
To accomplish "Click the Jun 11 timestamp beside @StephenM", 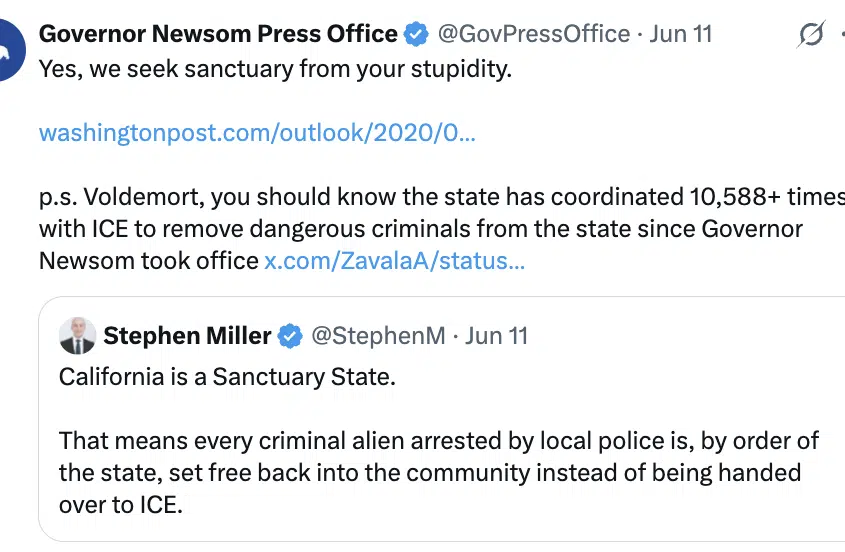I will (496, 336).
